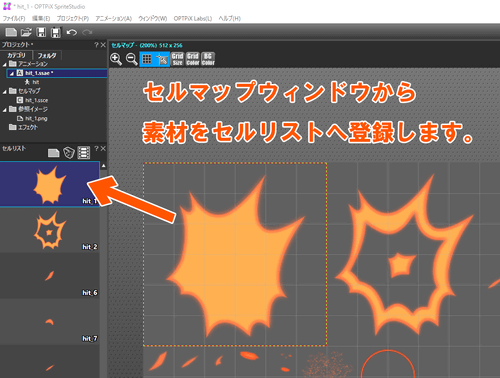Open the Grid Color setting

click(193, 59)
